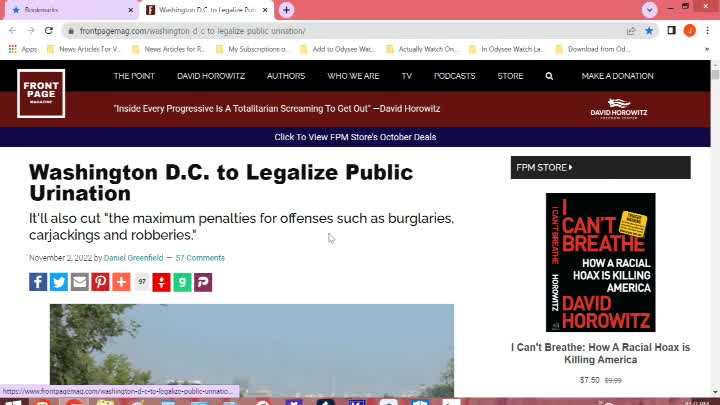Share article on Facebook icon
Screen dimensions: 720x405
(x=38, y=282)
